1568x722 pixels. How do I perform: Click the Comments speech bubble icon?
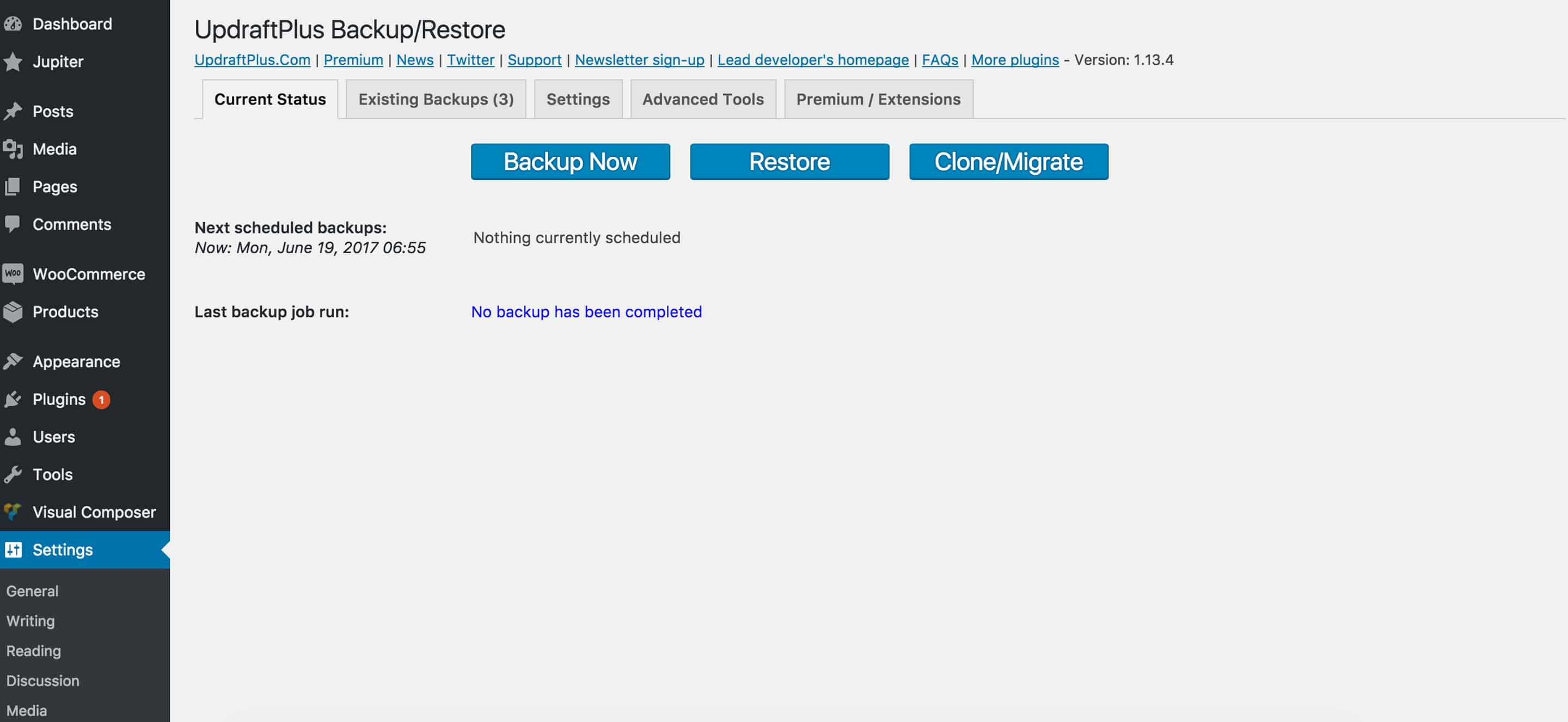coord(13,224)
